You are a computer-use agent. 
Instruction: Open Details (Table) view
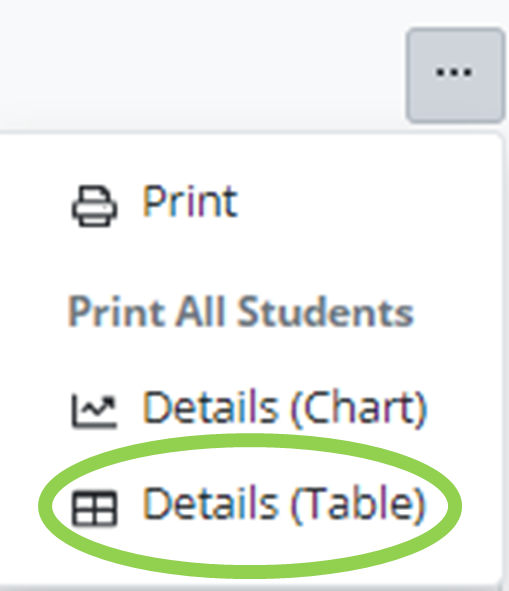tap(249, 506)
